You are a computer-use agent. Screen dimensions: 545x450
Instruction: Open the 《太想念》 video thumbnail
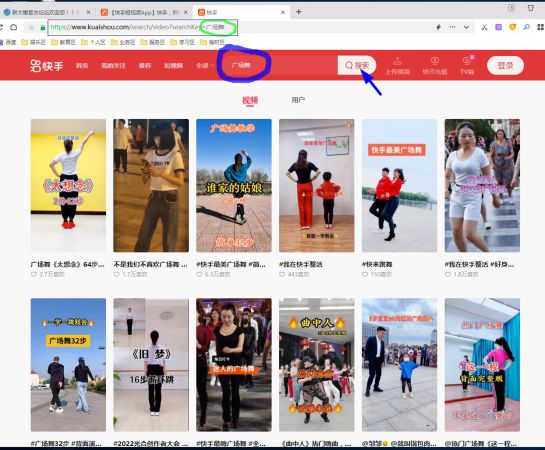68,185
